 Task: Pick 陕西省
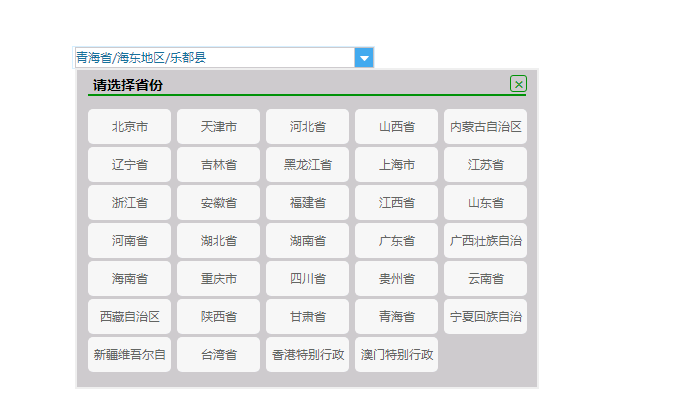pos(218,317)
